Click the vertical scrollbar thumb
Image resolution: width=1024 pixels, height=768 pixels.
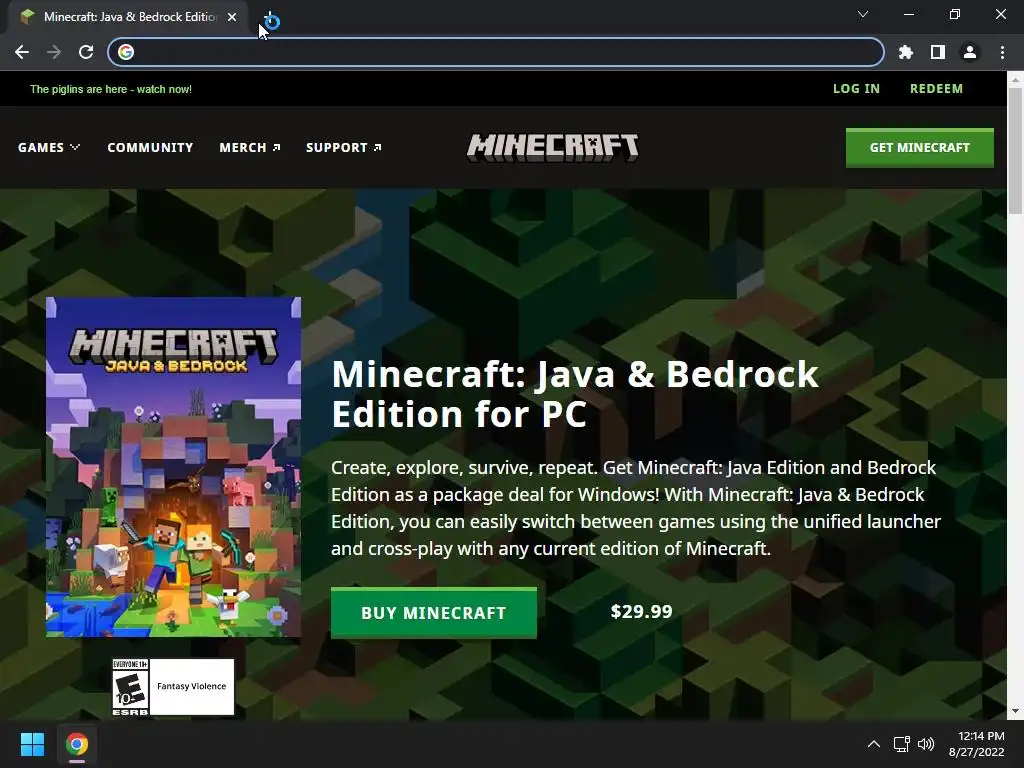pyautogui.click(x=1015, y=151)
